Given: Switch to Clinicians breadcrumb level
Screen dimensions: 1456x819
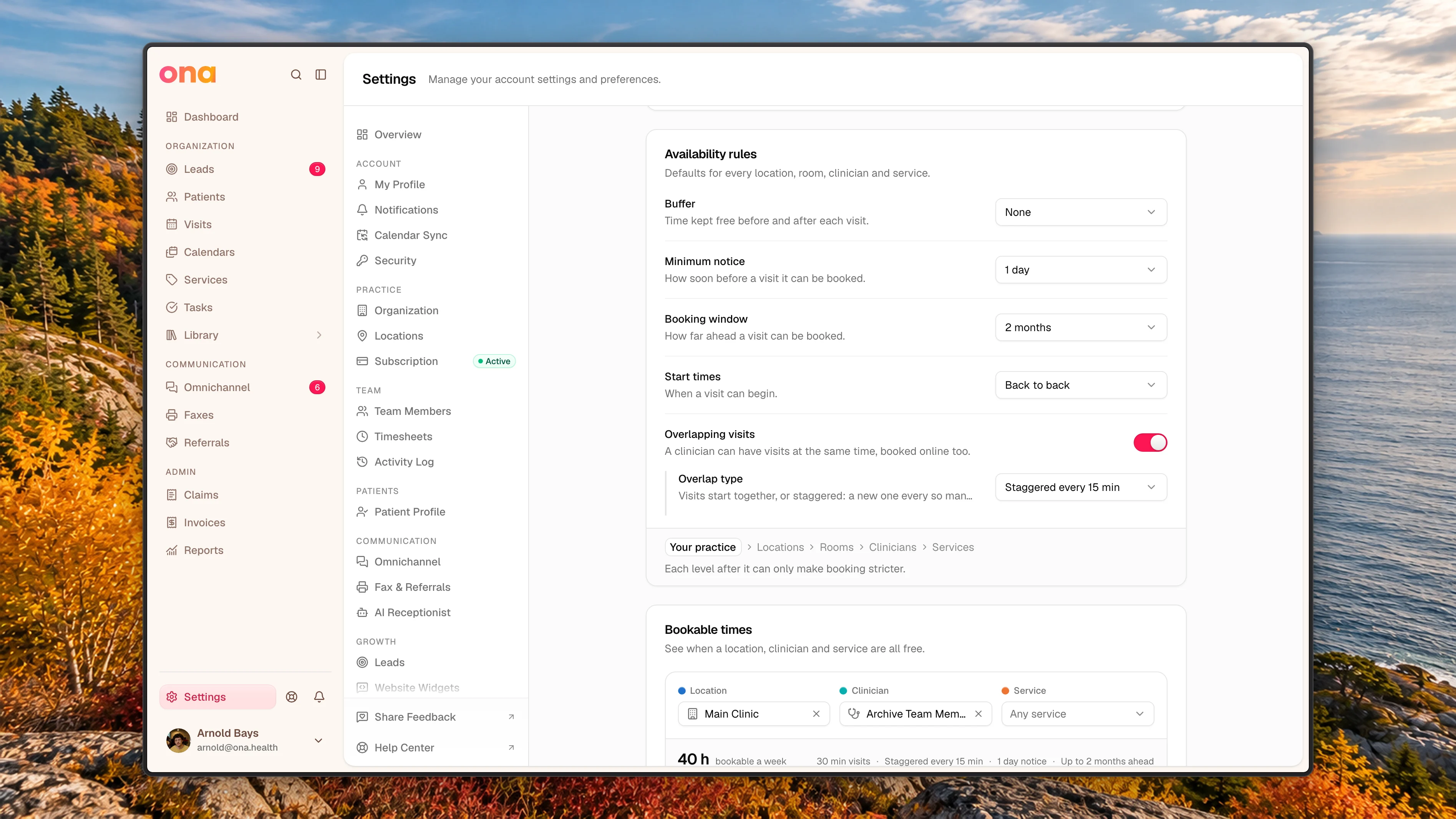Looking at the screenshot, I should (x=892, y=547).
